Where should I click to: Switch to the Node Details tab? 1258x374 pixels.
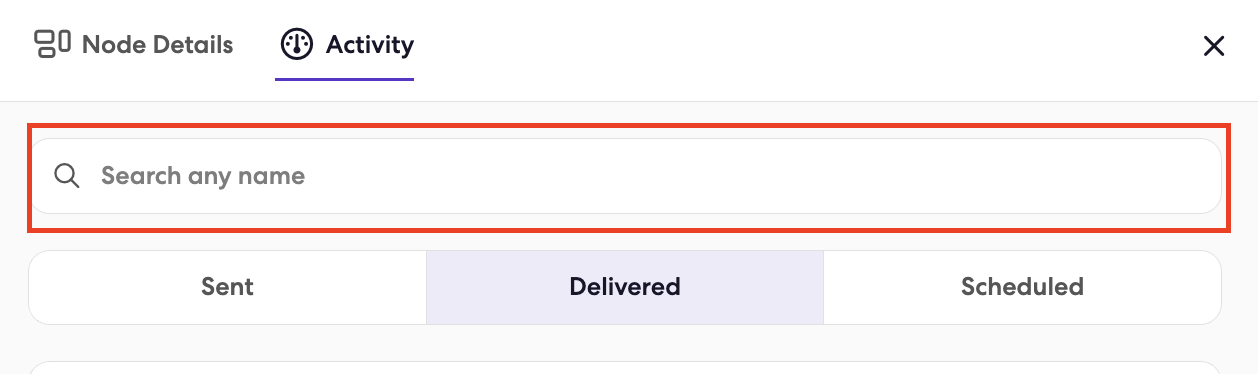point(134,44)
